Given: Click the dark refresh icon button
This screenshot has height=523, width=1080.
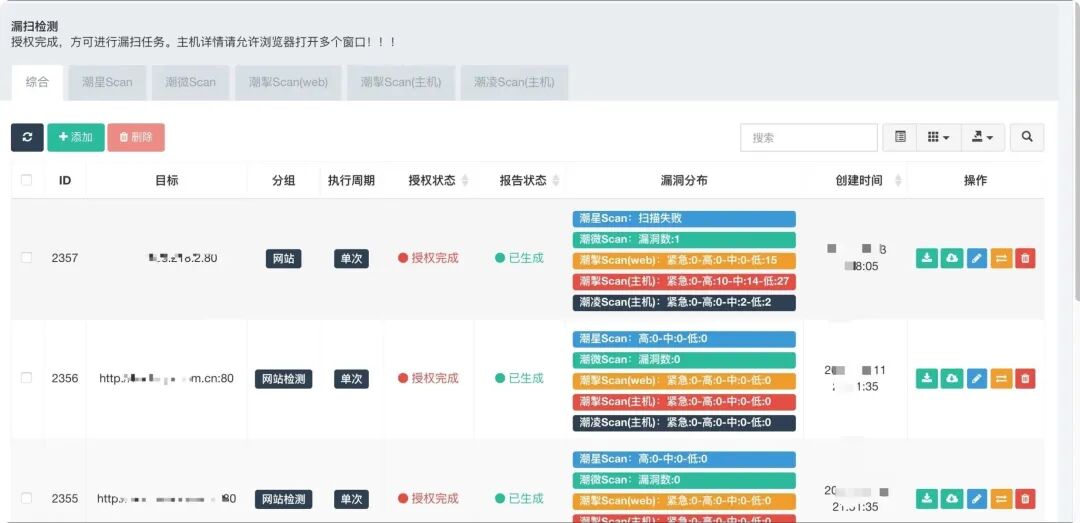Looking at the screenshot, I should click(28, 137).
